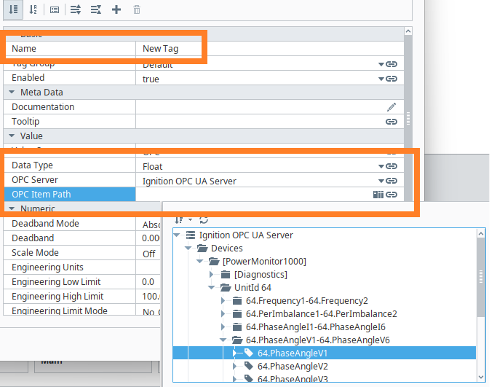The height and width of the screenshot is (388, 490).
Task: Click the refresh icon in OPC browser
Action: [x=204, y=220]
